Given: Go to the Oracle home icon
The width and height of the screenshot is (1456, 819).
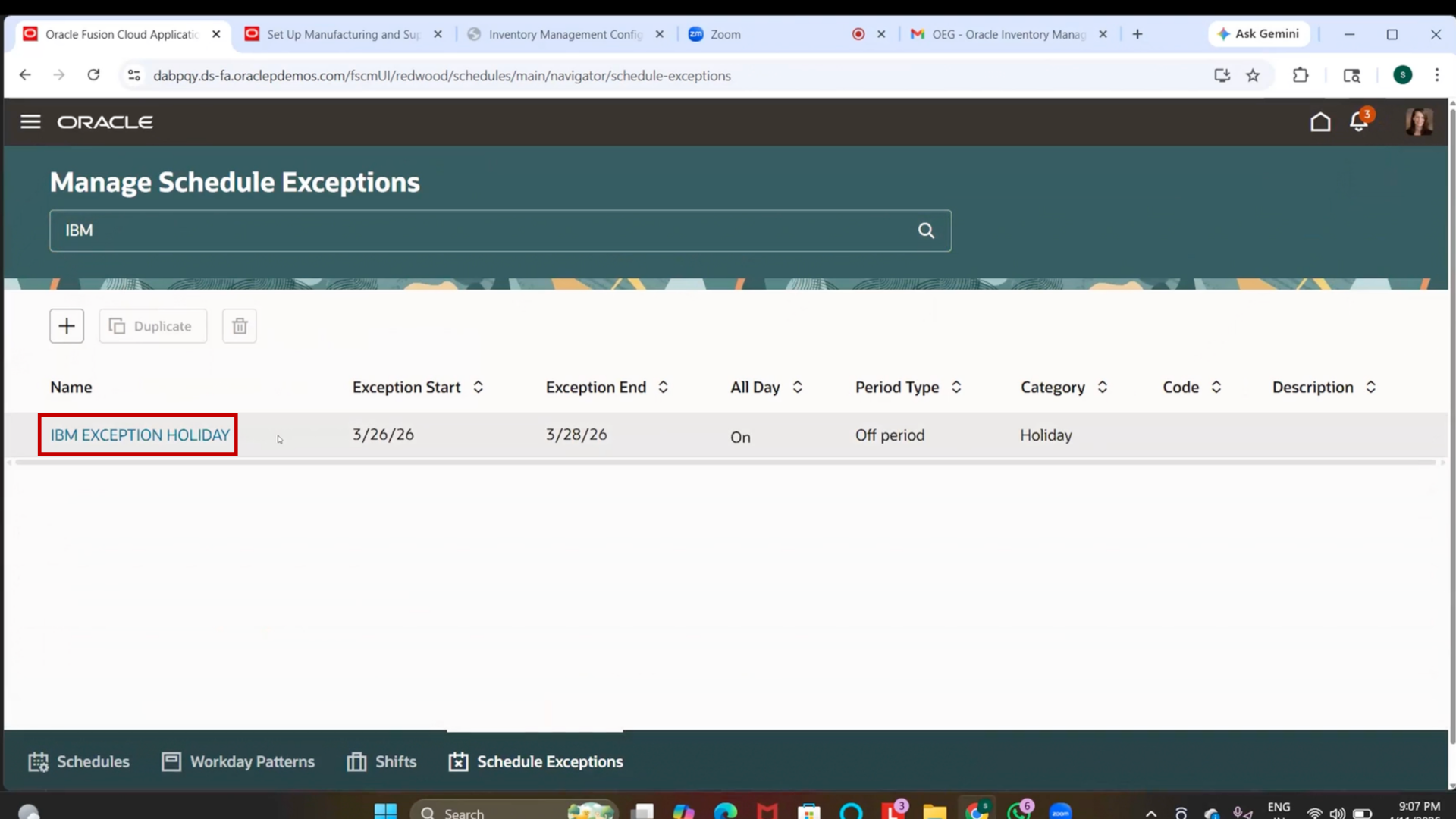Looking at the screenshot, I should pos(1320,121).
